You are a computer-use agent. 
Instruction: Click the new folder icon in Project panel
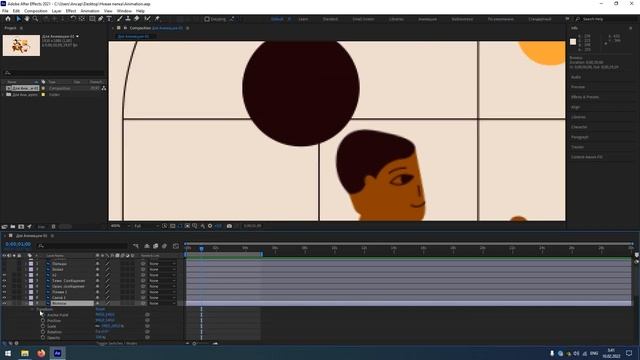point(13,227)
